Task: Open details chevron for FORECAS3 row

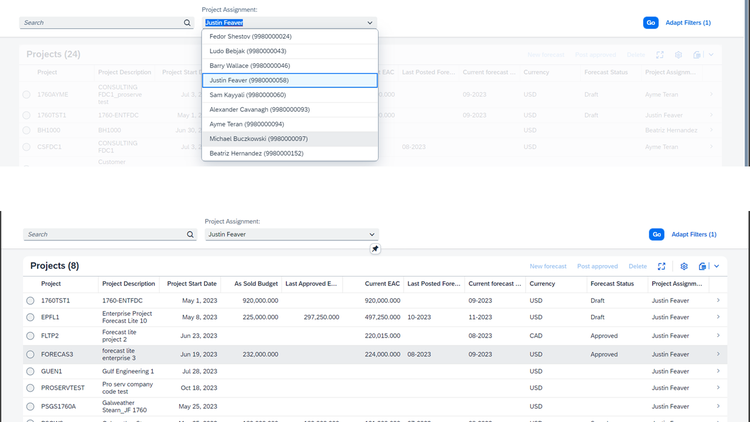Action: coord(718,354)
